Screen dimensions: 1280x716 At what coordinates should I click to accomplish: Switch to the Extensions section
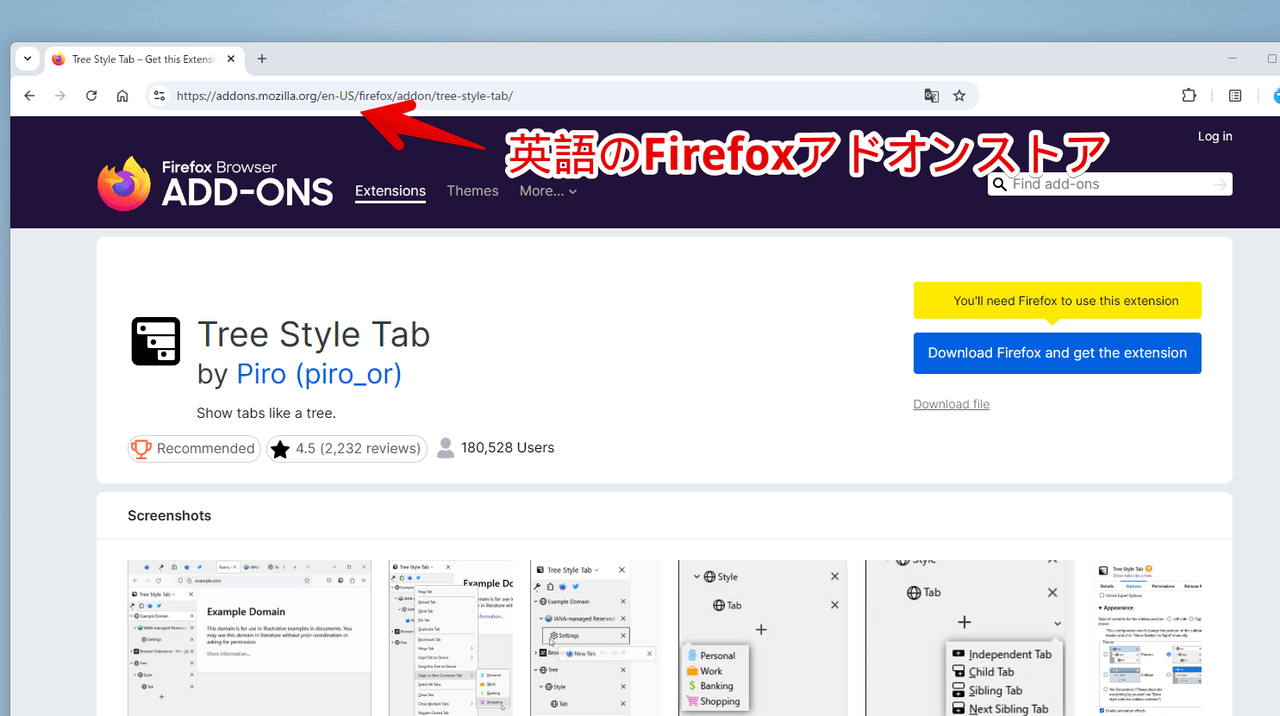[x=390, y=191]
